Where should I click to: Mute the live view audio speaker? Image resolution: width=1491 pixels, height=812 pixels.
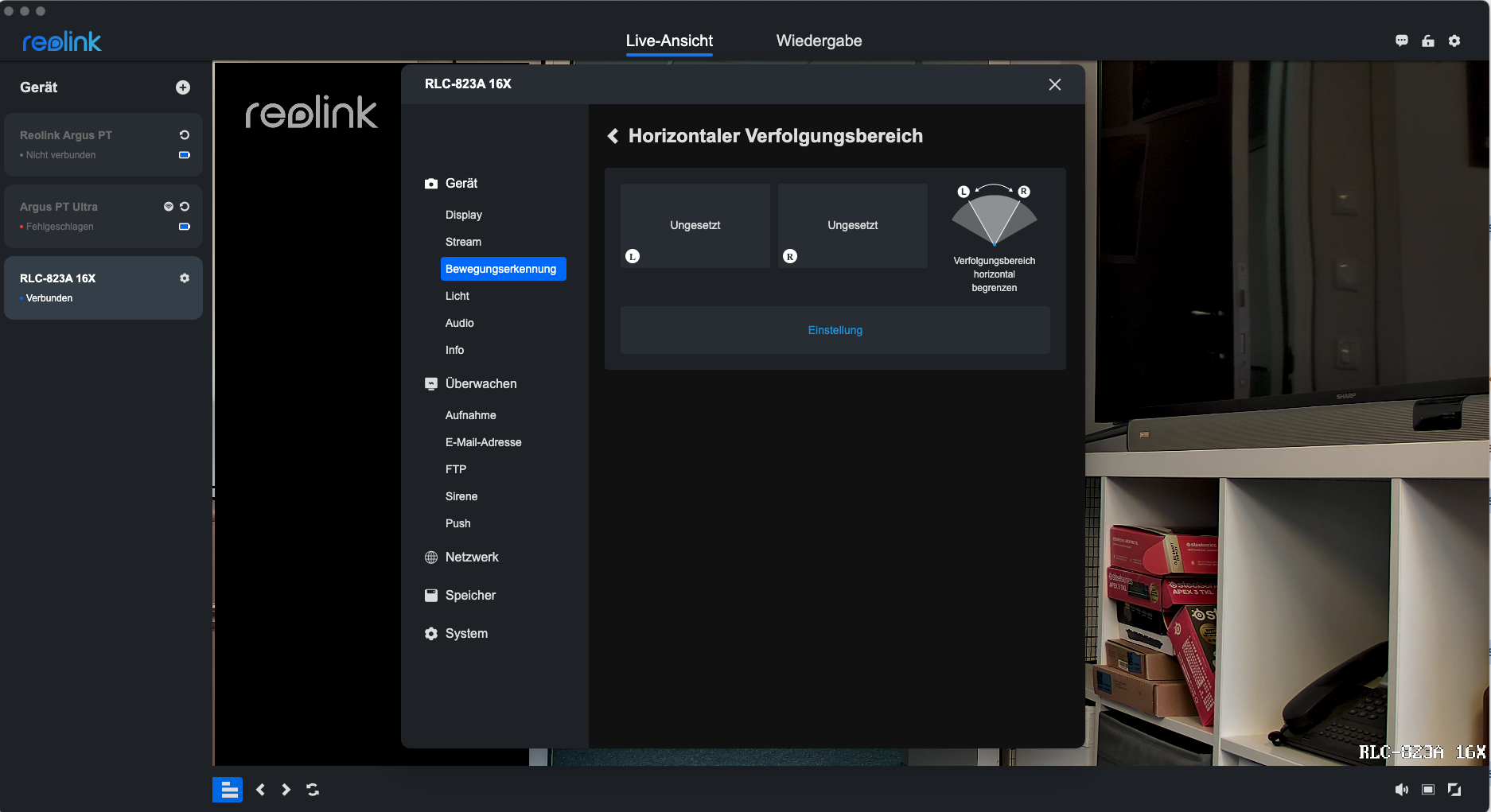pyautogui.click(x=1401, y=790)
